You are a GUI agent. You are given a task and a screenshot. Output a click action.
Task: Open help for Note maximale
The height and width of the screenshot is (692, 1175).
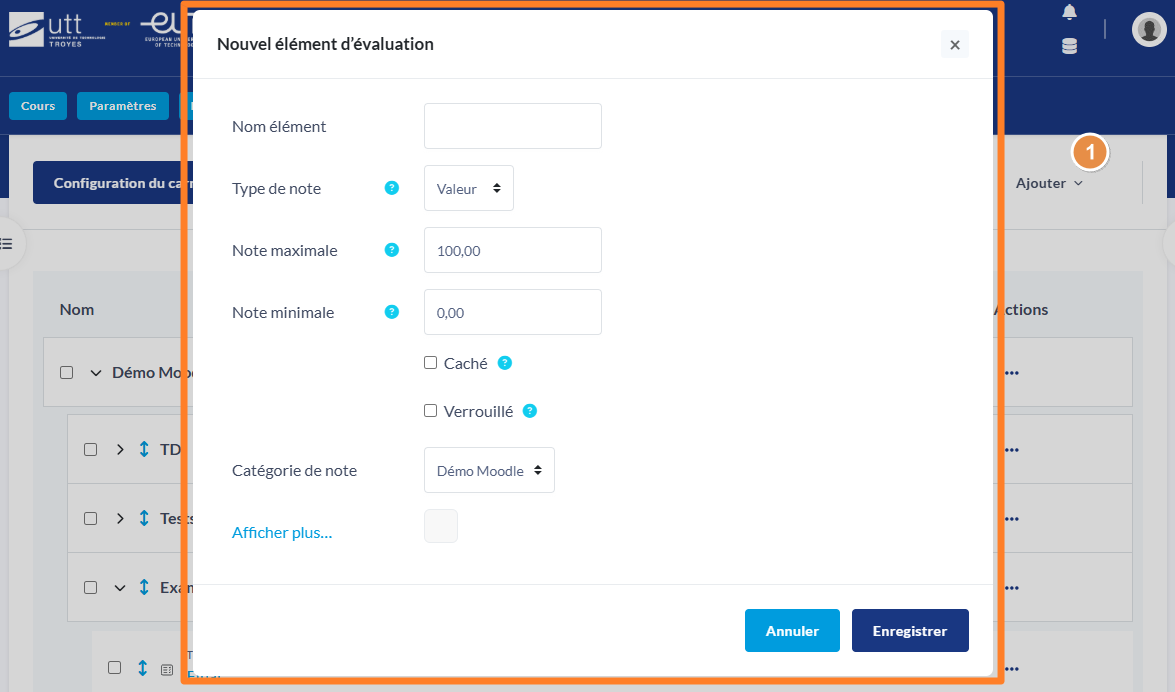click(391, 250)
